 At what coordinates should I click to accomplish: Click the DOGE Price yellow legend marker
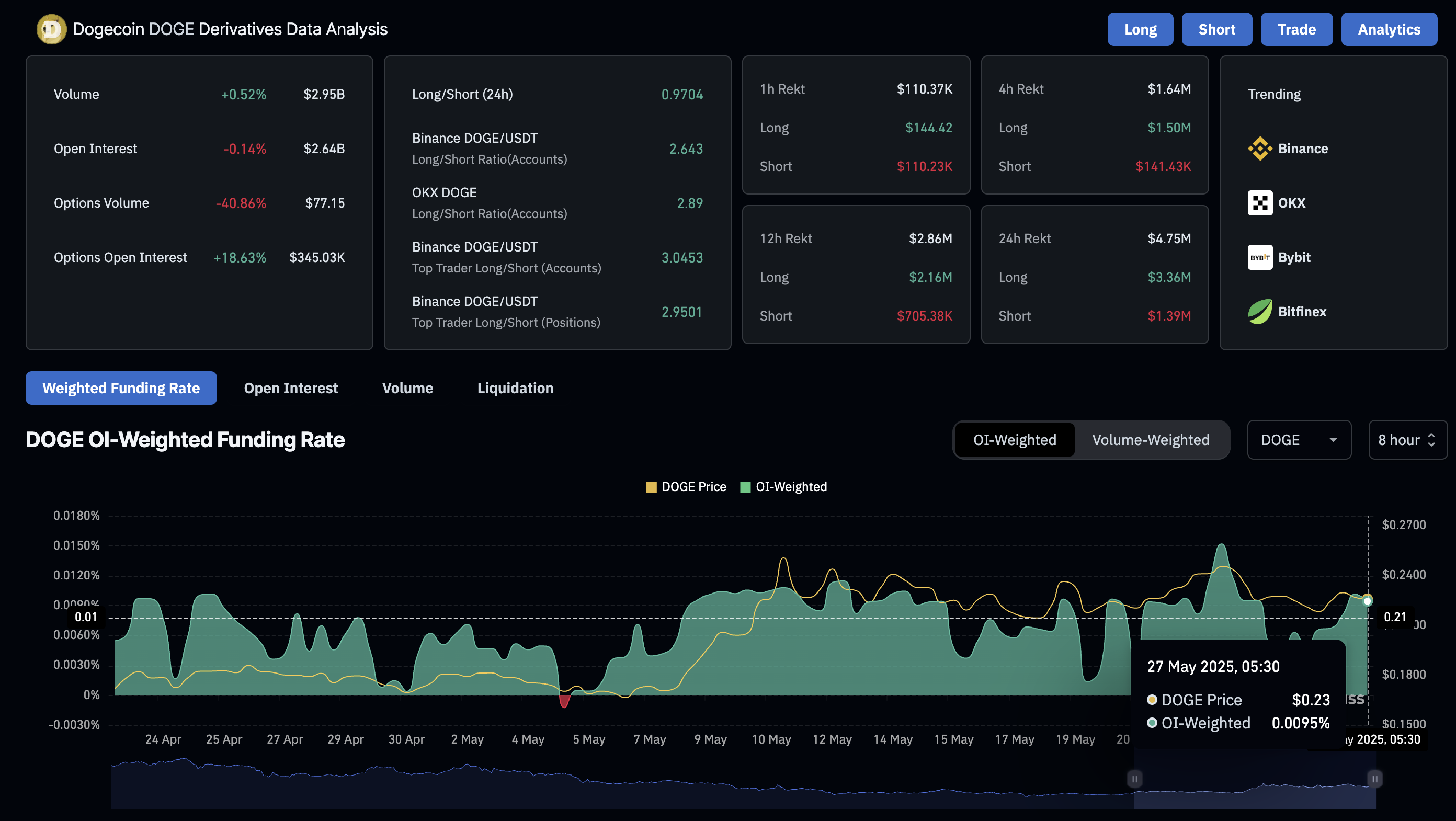coord(651,486)
